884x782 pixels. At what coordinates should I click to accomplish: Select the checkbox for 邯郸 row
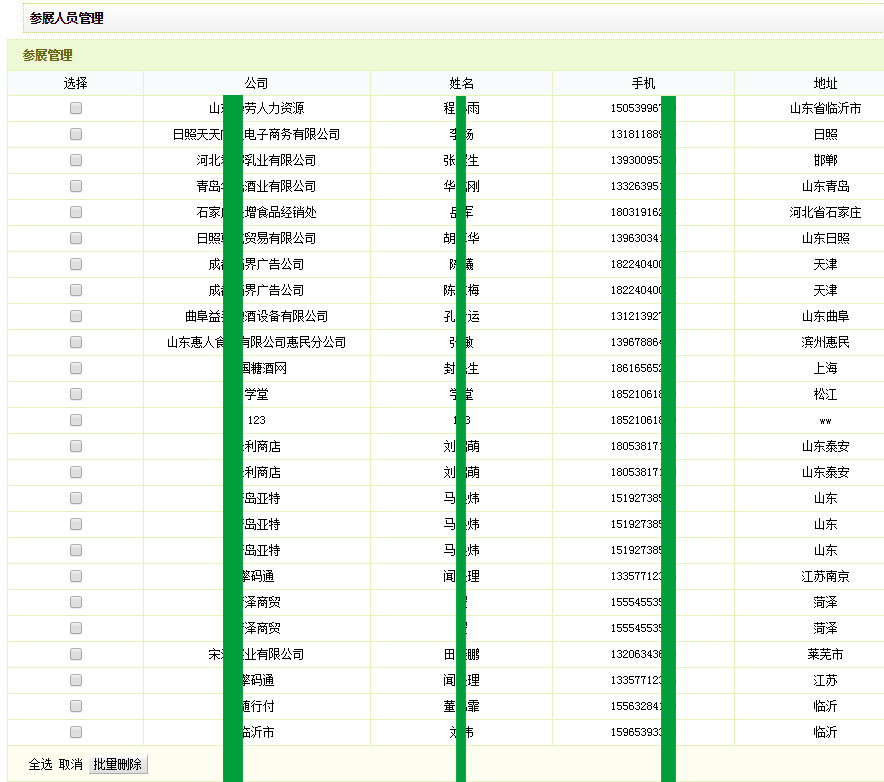coord(76,160)
